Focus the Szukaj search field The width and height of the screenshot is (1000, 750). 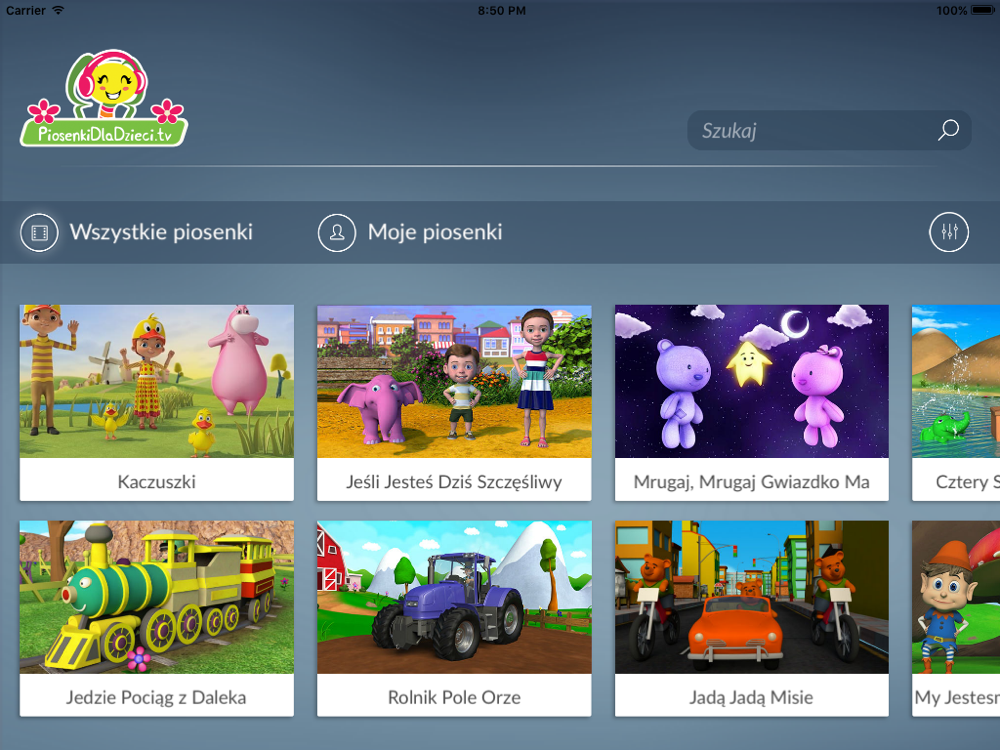829,130
